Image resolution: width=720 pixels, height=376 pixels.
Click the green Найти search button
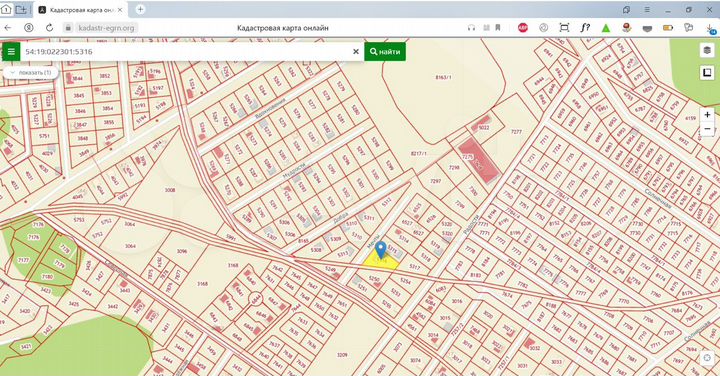coord(385,51)
